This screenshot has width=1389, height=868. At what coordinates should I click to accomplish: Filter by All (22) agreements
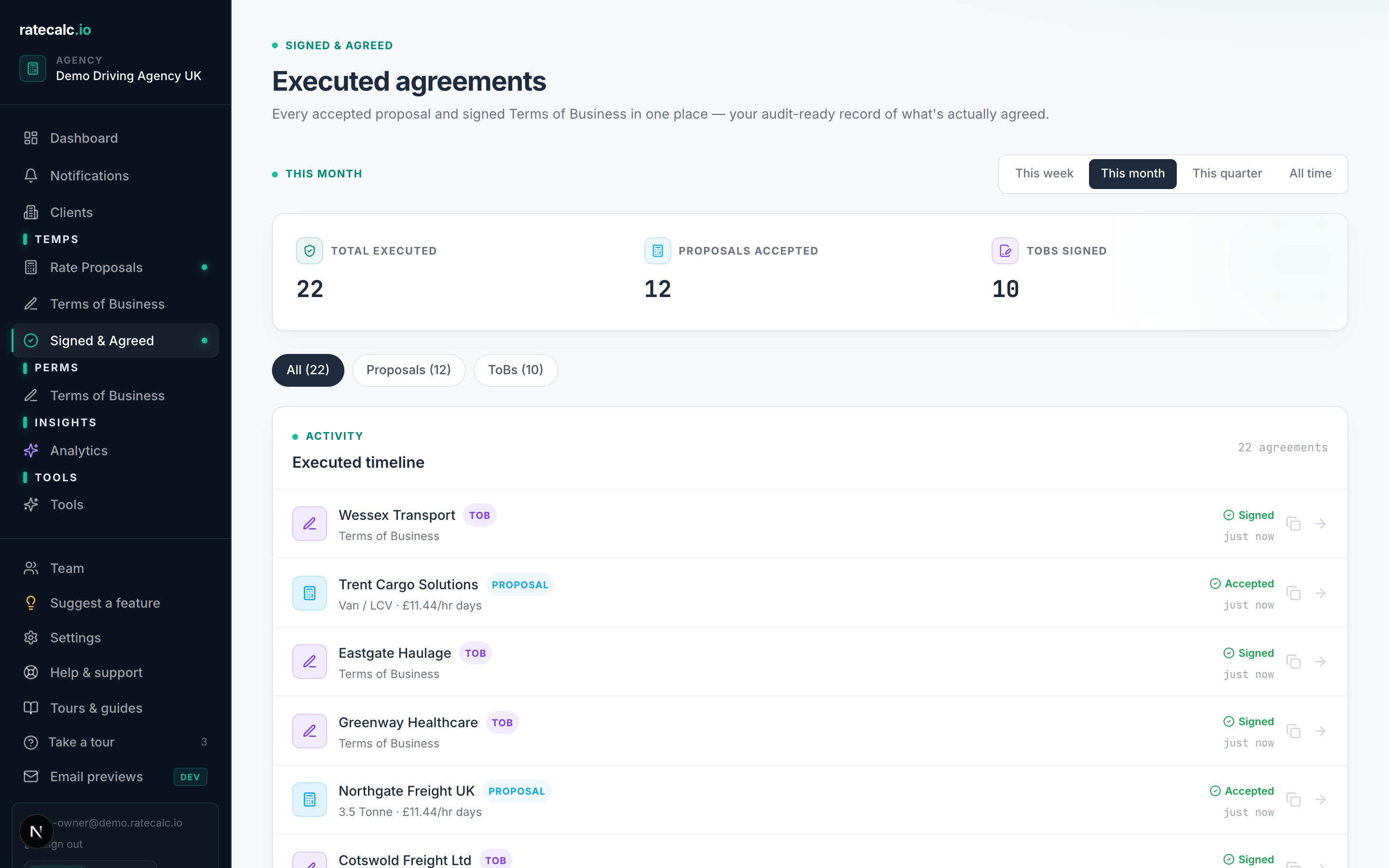[308, 370]
